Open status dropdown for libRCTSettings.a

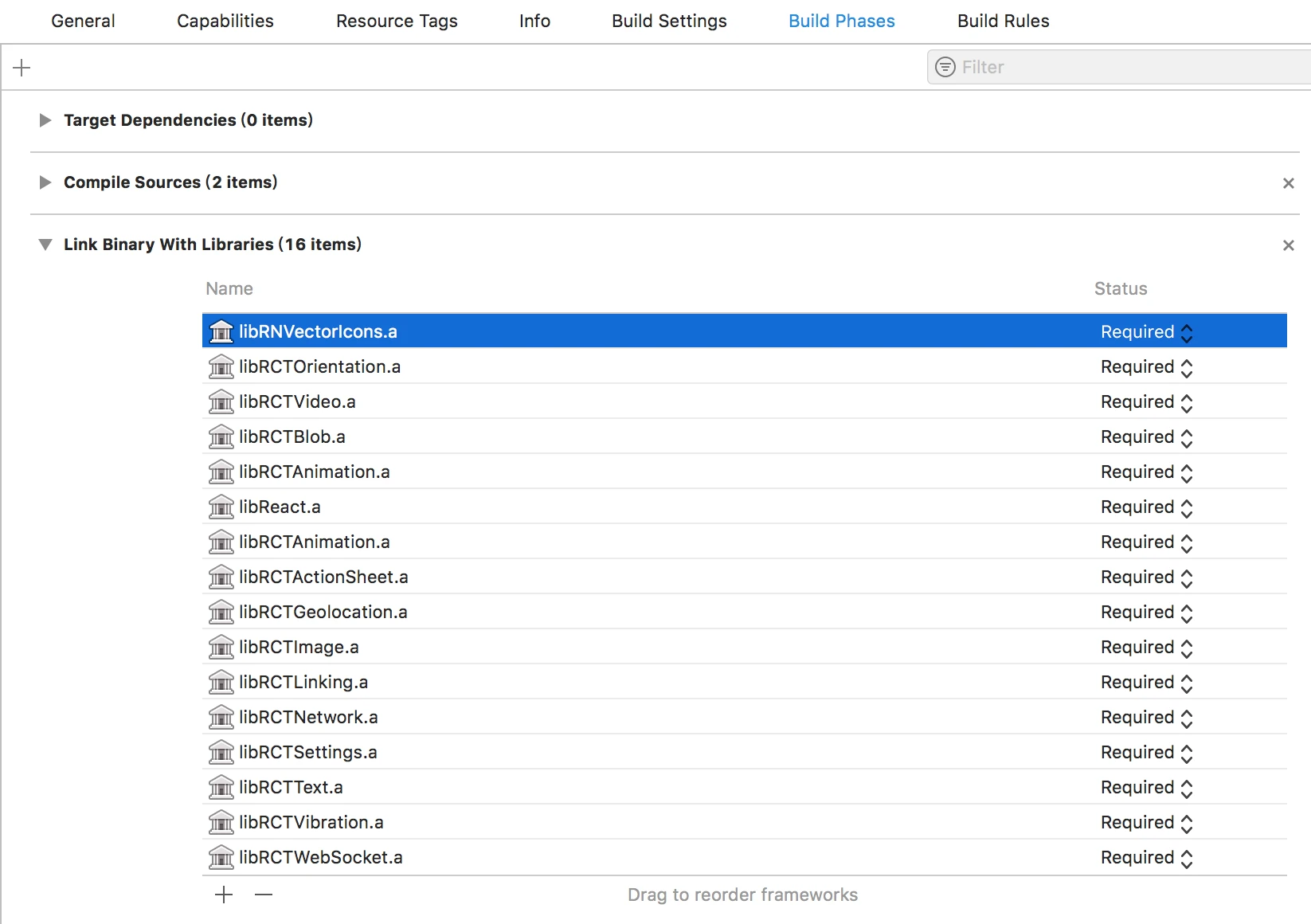(1146, 753)
